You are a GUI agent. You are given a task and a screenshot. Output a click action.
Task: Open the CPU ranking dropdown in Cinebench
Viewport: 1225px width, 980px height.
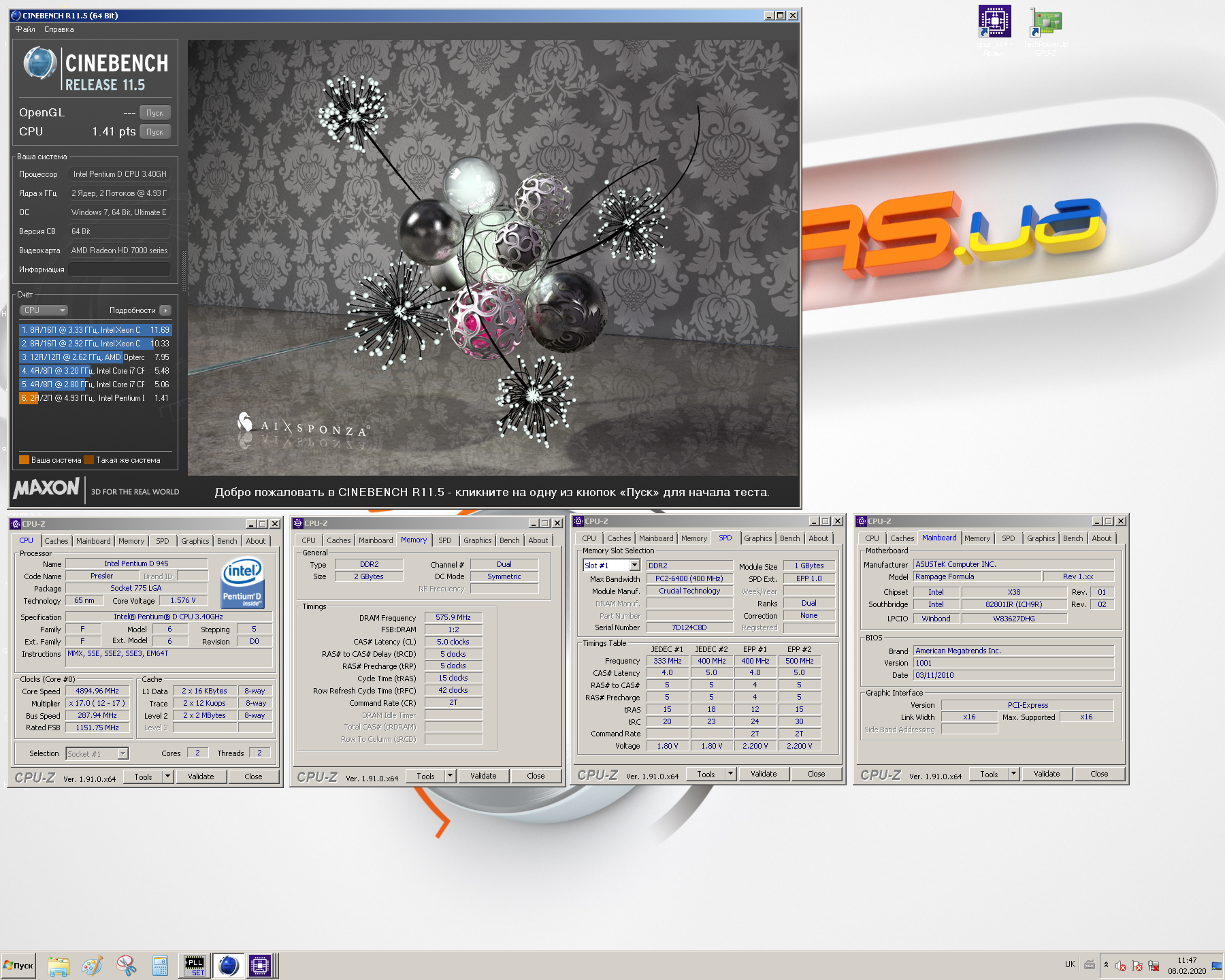[44, 310]
